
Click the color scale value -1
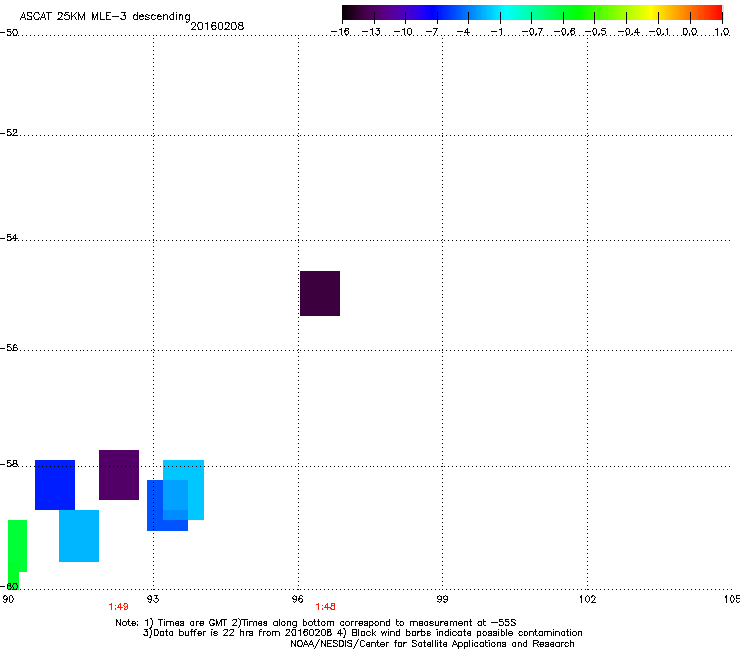click(496, 32)
